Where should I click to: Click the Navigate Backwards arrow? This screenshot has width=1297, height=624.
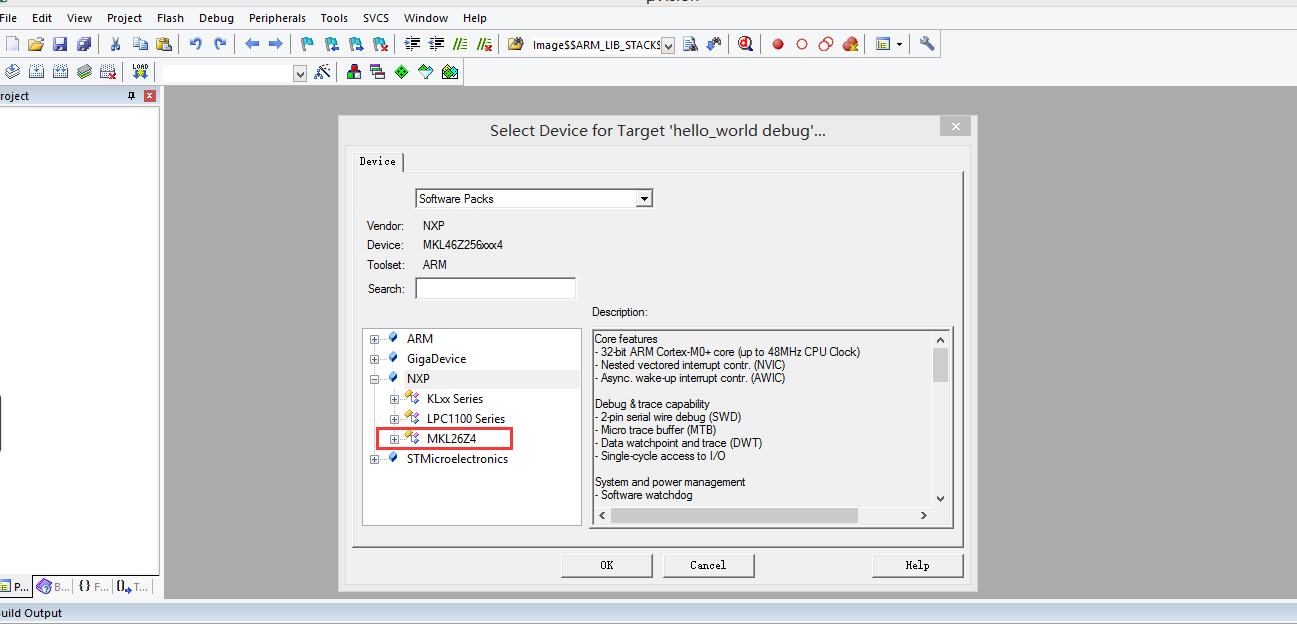252,44
